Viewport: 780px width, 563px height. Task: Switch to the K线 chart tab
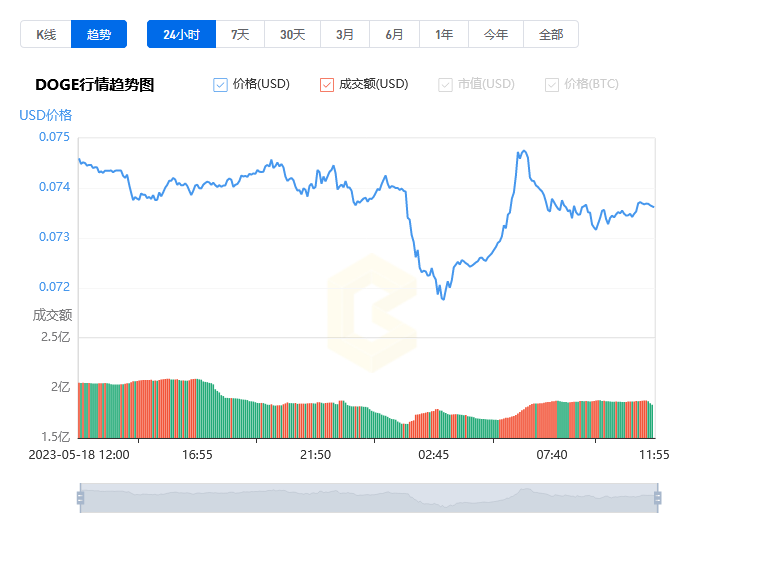click(46, 34)
